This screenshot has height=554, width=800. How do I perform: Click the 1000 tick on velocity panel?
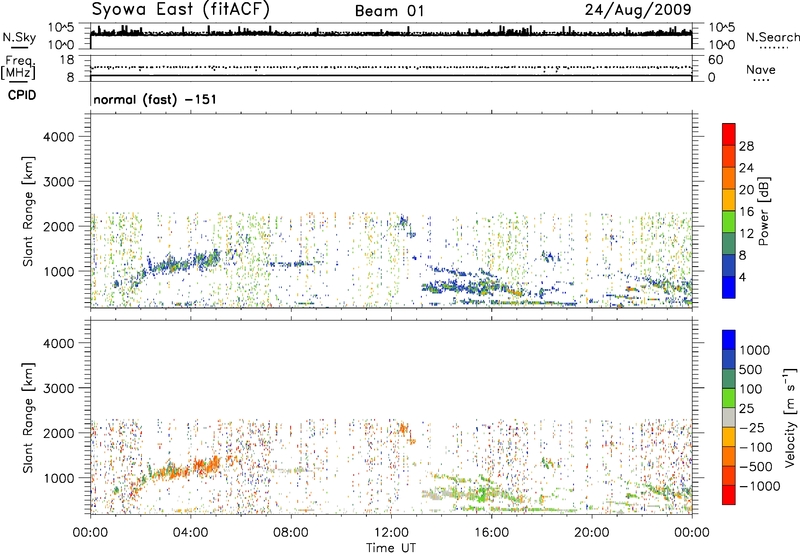click(x=58, y=478)
